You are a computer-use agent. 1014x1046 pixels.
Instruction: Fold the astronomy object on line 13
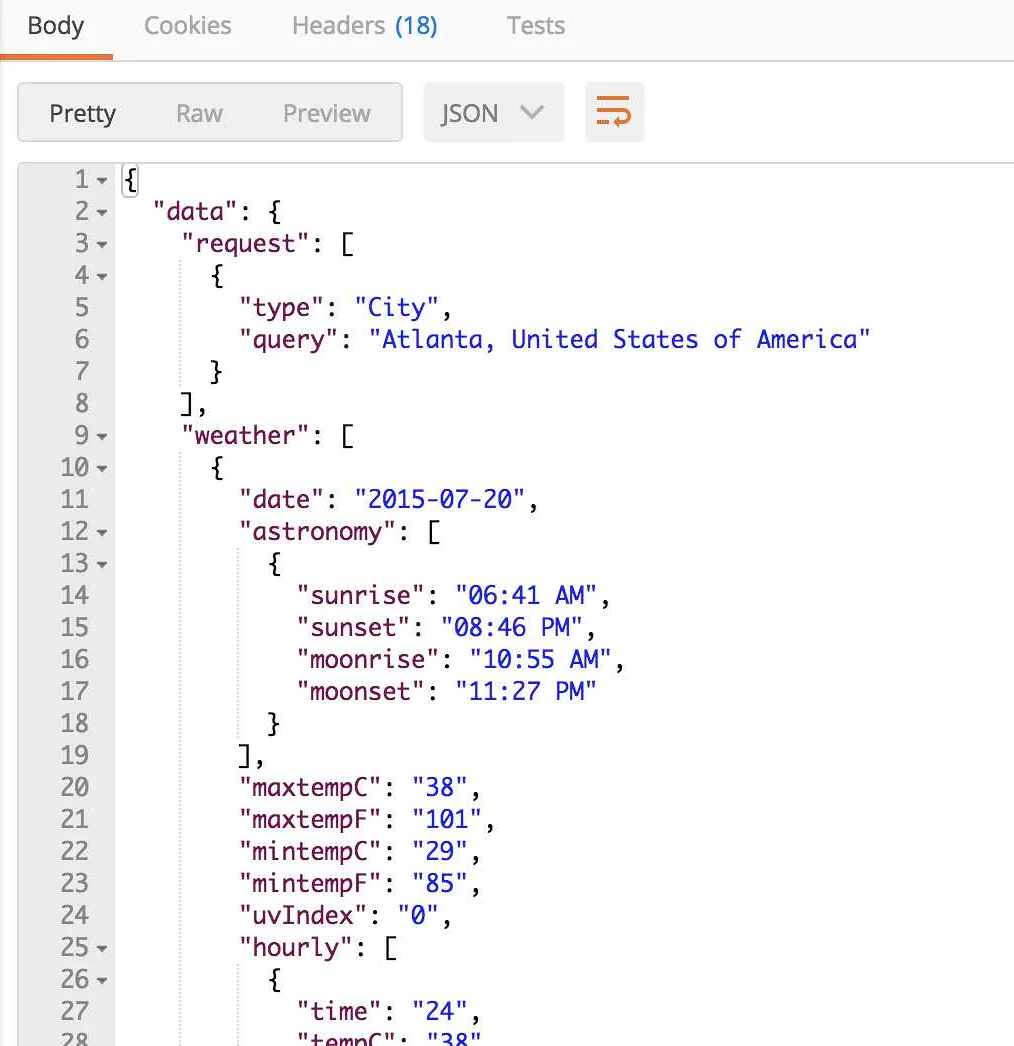click(x=102, y=565)
